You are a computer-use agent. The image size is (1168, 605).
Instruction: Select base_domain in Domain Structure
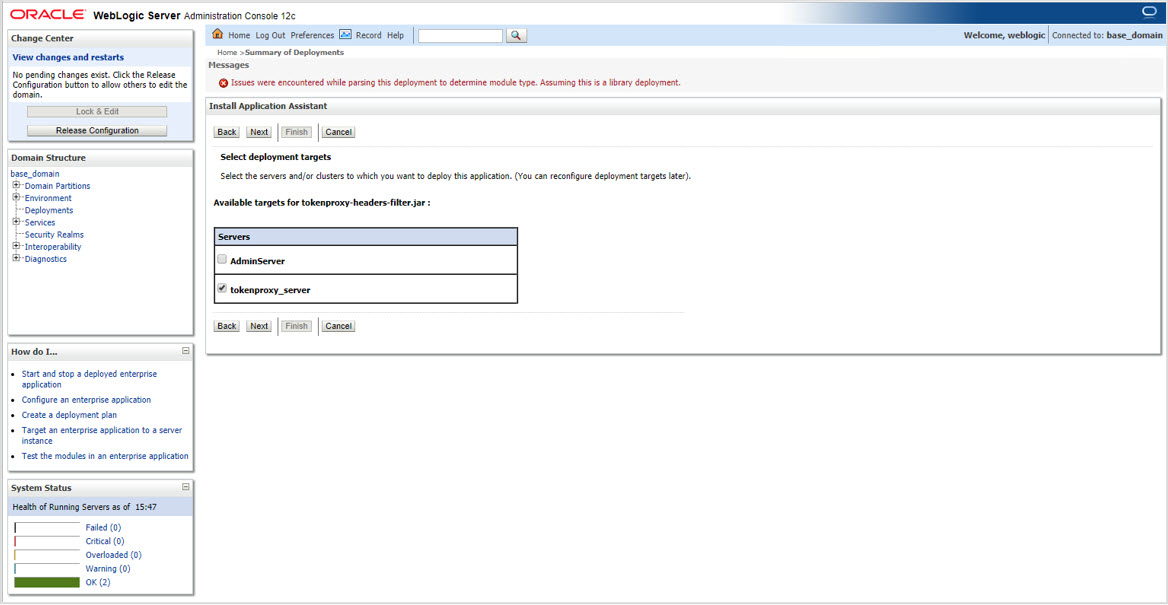tap(35, 174)
